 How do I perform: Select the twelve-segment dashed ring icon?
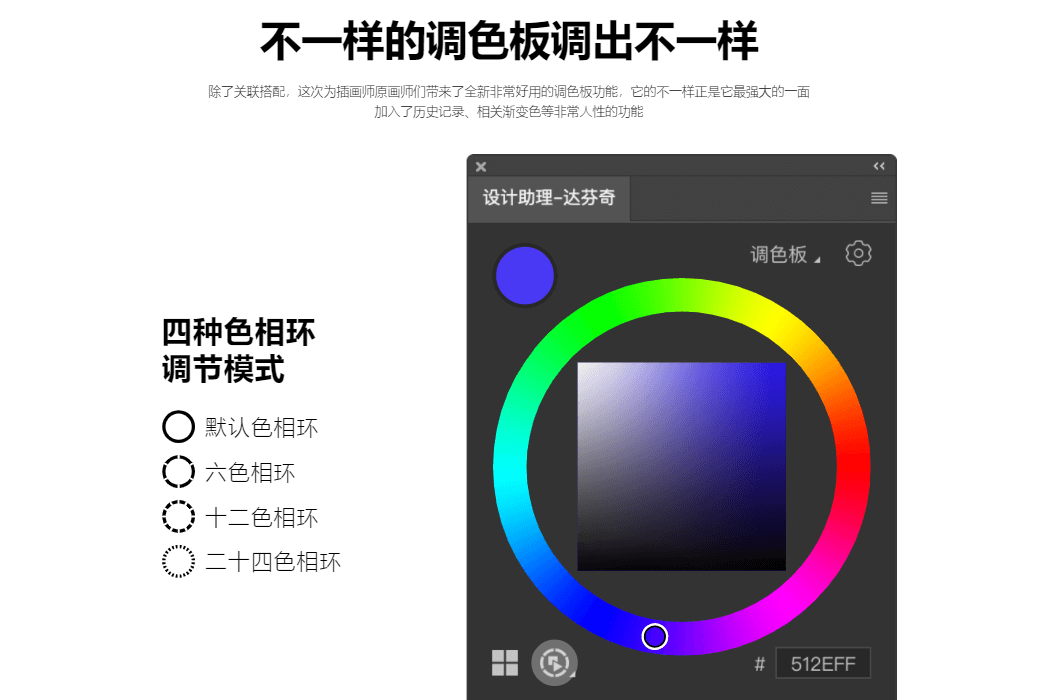point(178,516)
